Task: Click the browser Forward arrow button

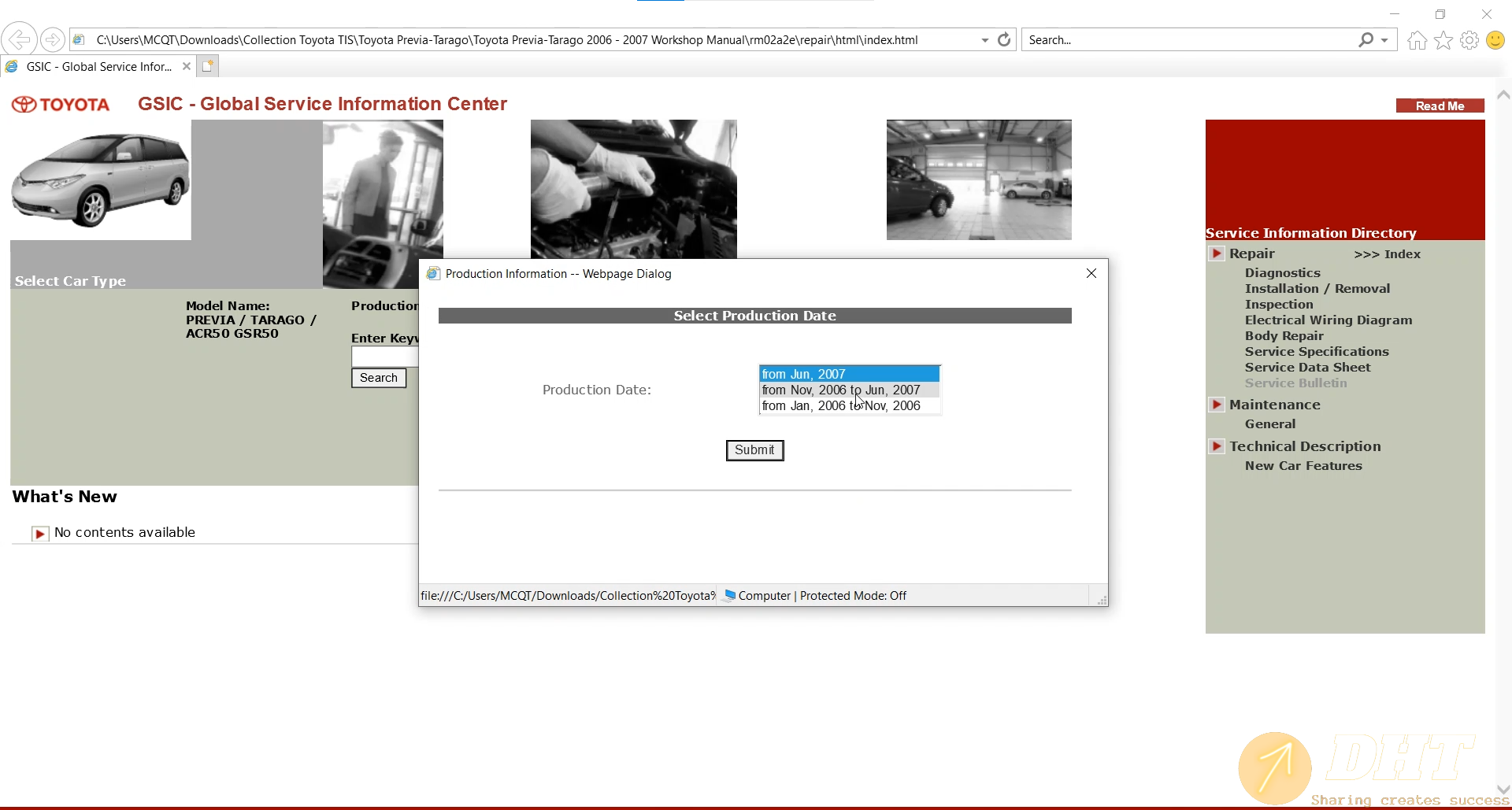Action: pyautogui.click(x=52, y=39)
